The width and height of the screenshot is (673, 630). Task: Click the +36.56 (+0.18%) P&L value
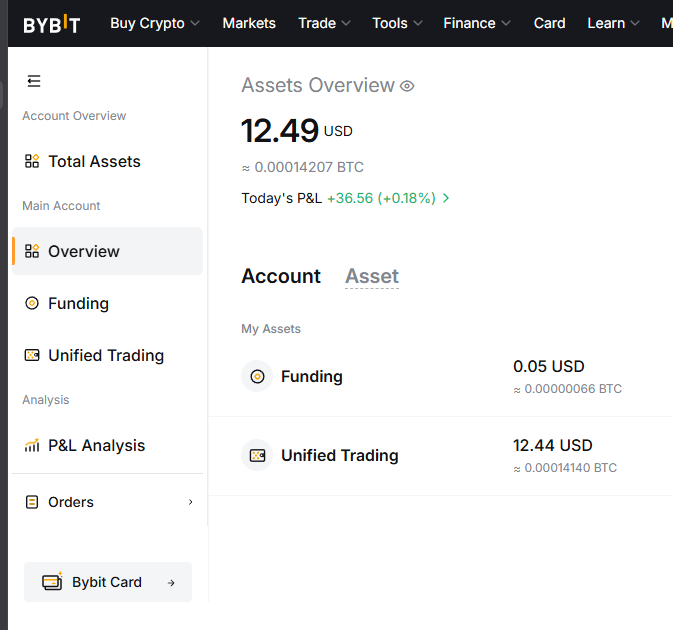(381, 198)
